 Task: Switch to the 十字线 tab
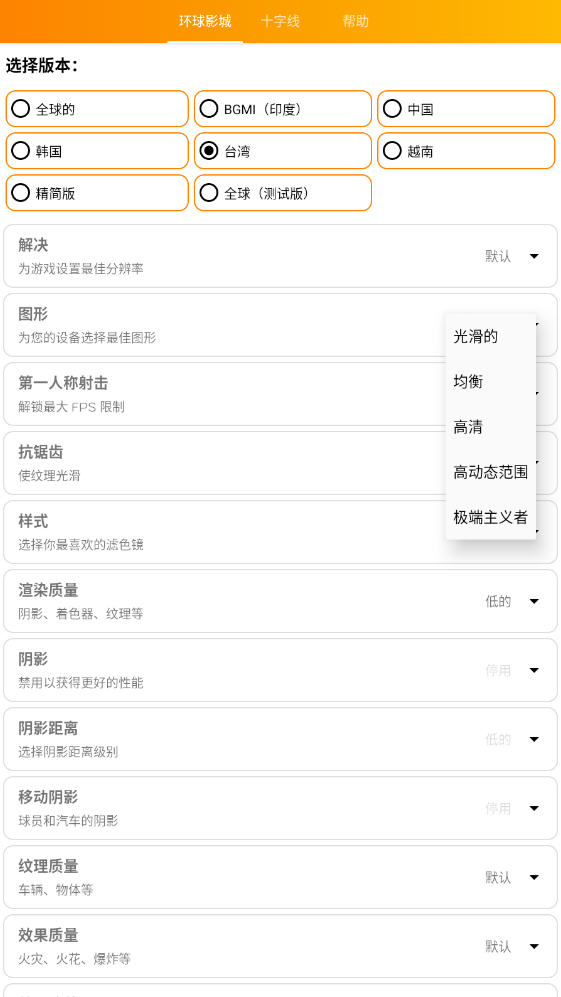(x=280, y=21)
